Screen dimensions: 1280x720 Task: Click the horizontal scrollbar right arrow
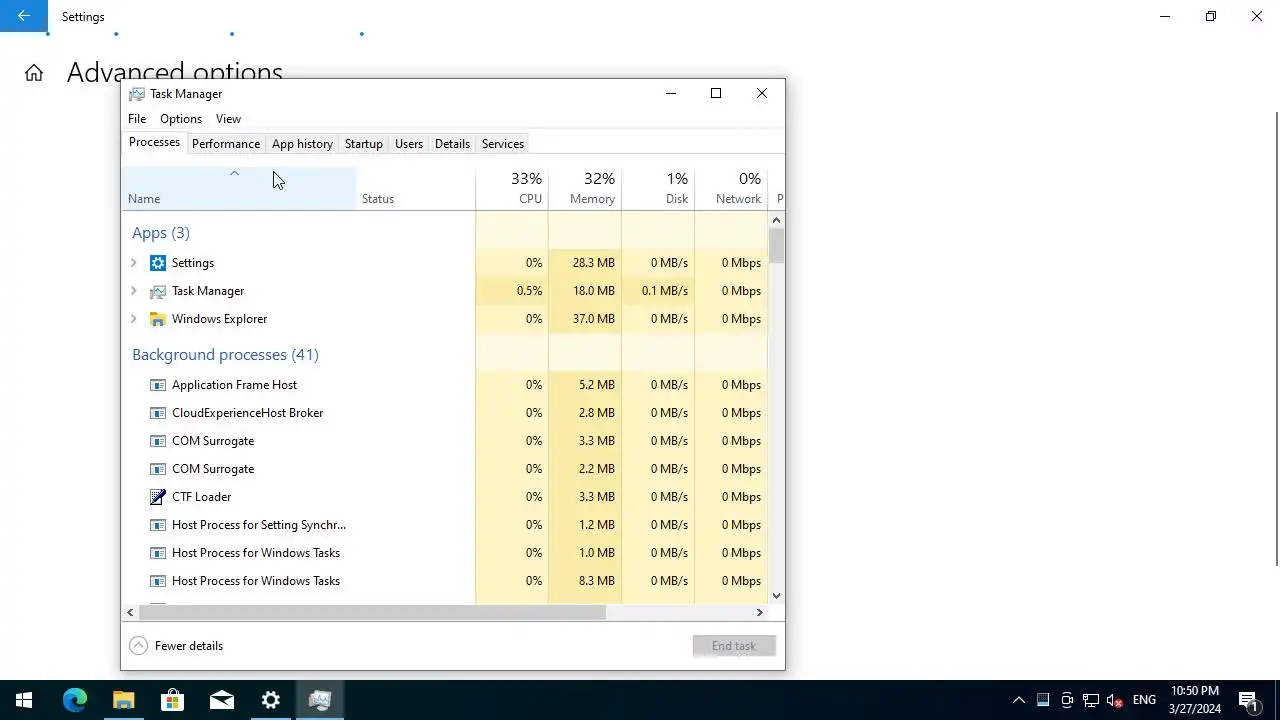point(759,612)
